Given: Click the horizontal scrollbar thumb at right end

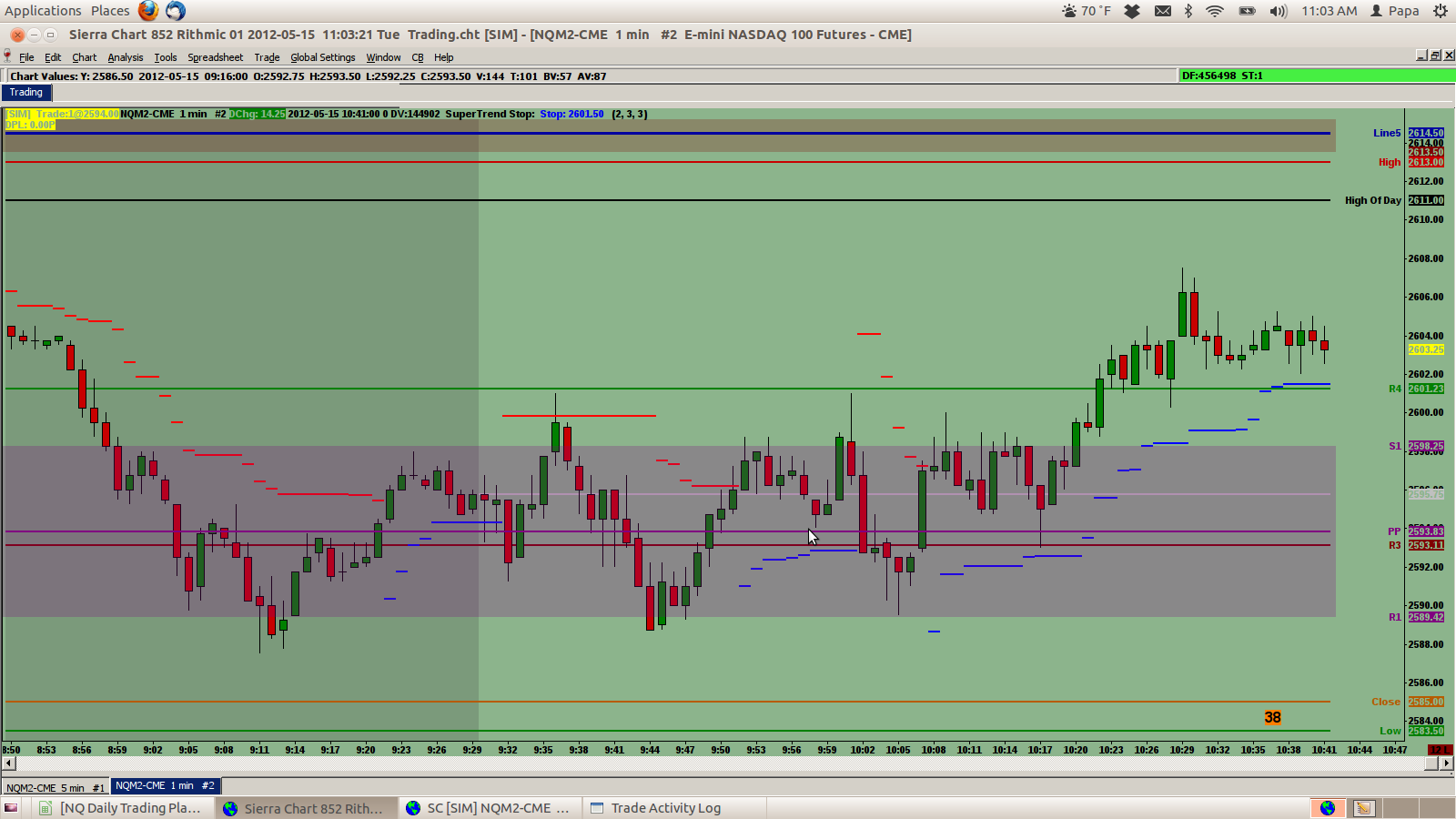Looking at the screenshot, I should click(x=1431, y=763).
